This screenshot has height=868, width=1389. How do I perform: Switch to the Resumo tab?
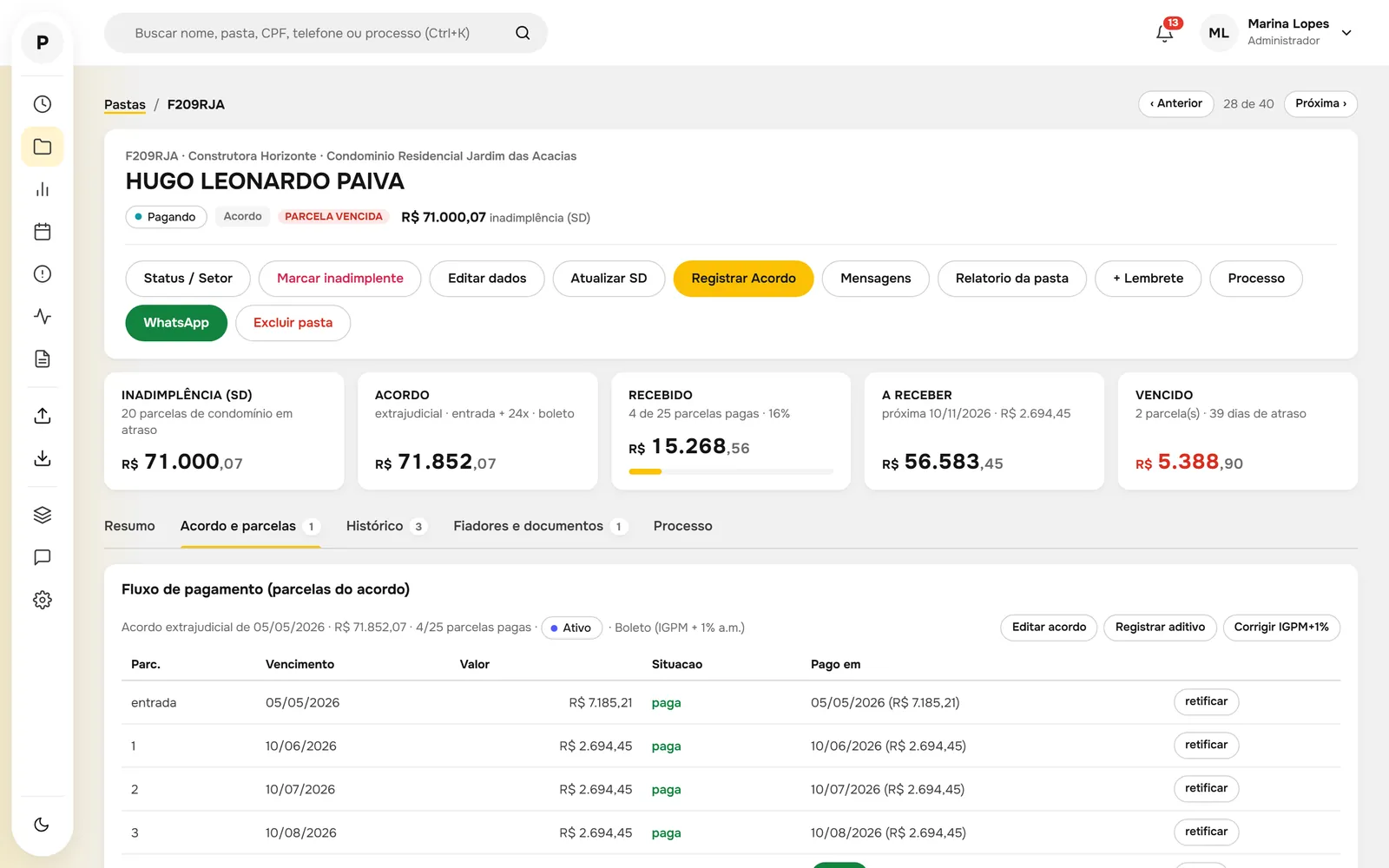point(129,526)
